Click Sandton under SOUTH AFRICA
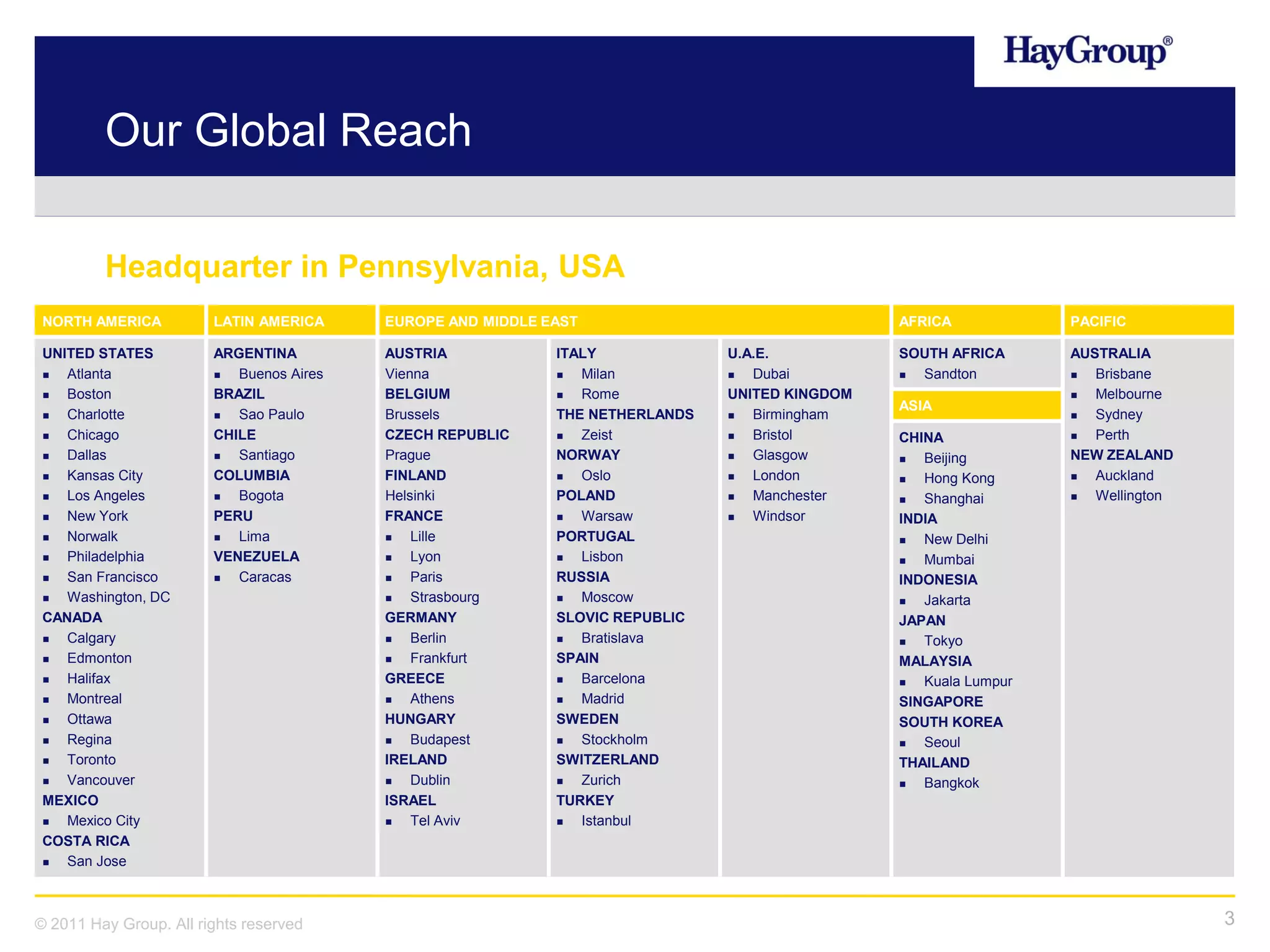 (950, 374)
